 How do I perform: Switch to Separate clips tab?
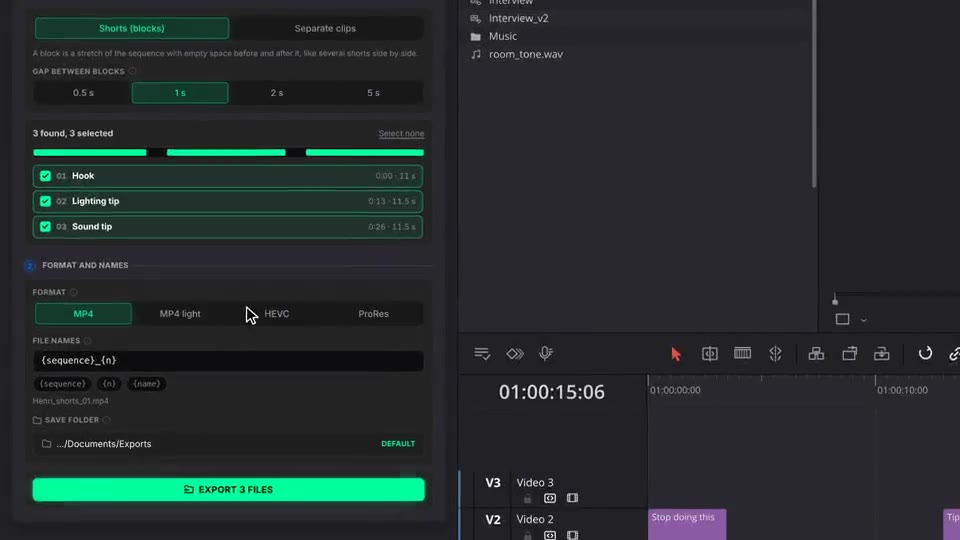[x=325, y=28]
